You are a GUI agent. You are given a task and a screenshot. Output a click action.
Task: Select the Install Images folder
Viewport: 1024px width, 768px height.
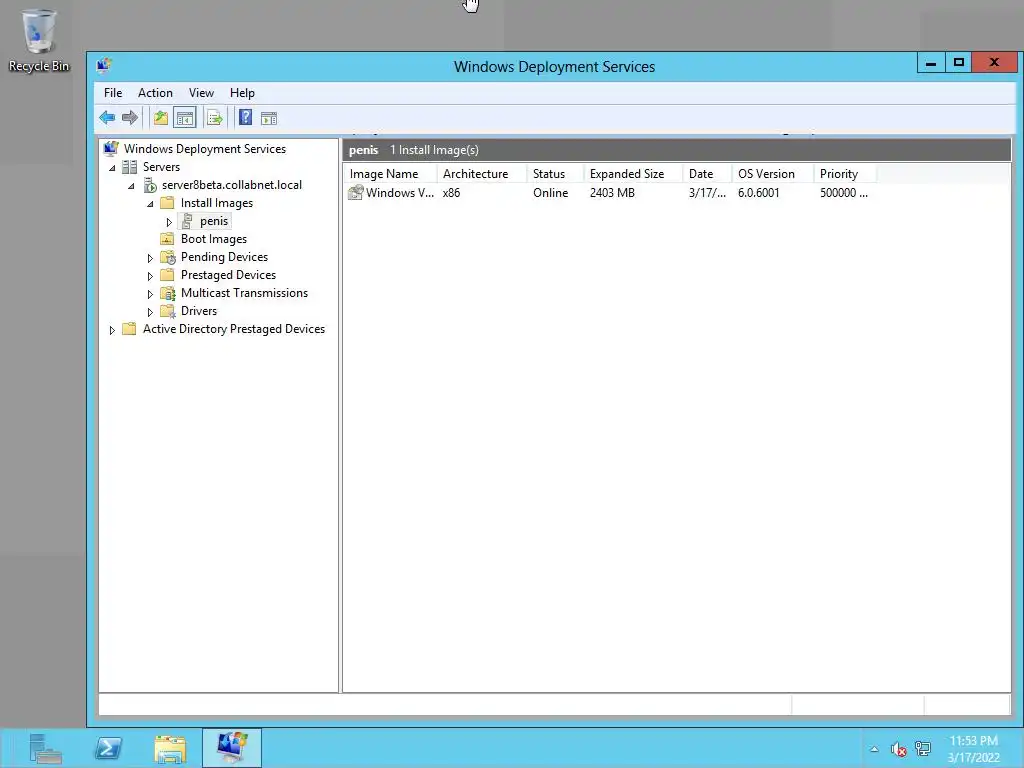pyautogui.click(x=217, y=203)
